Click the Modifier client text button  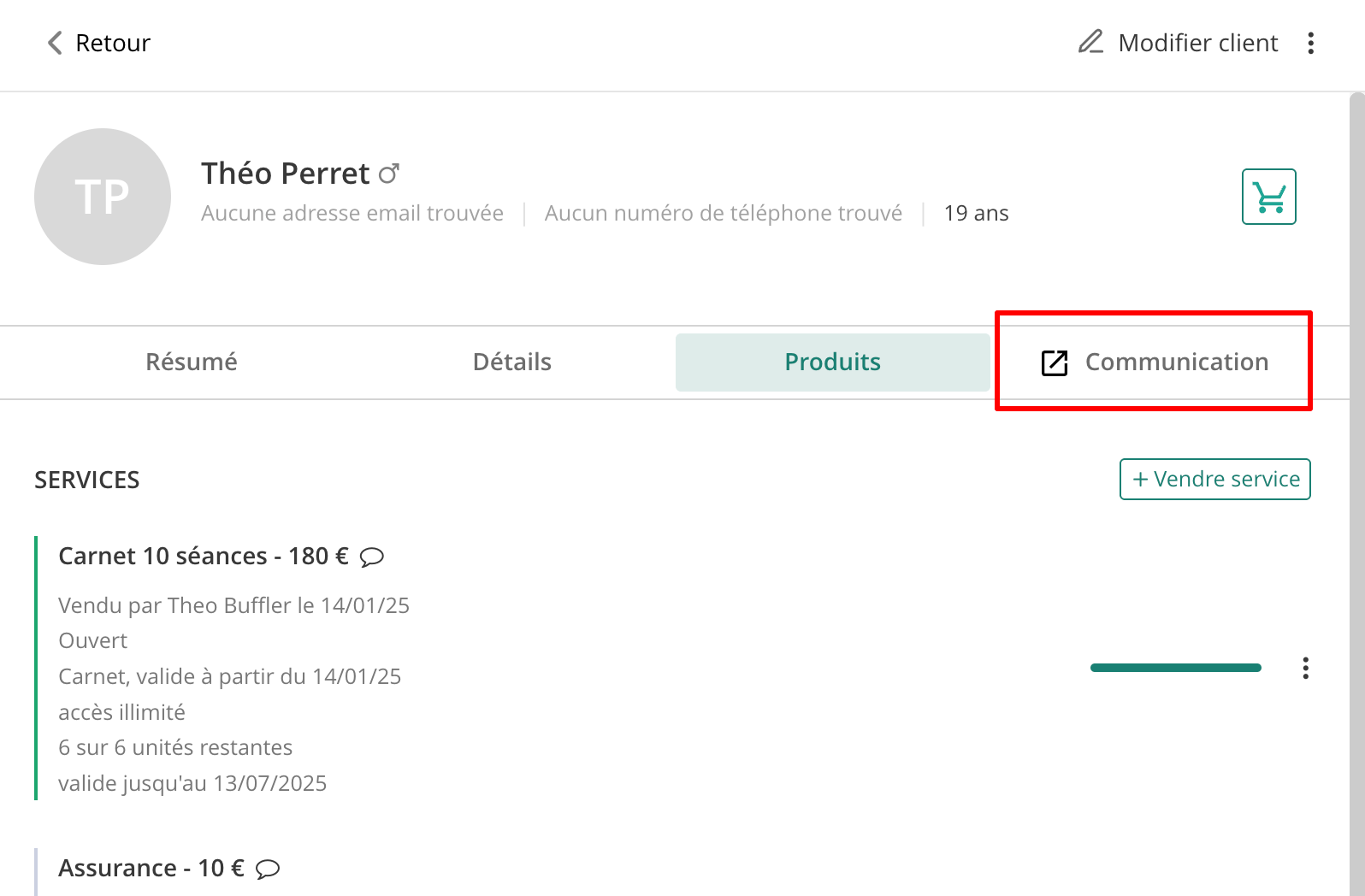pos(1197,43)
